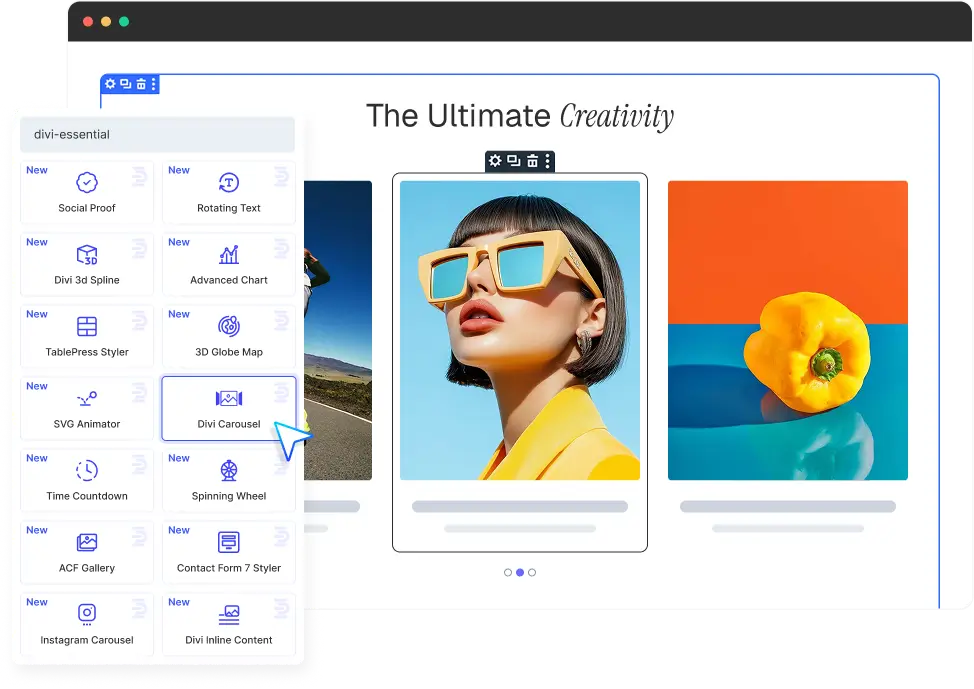Choose the Rotating Text module
974x689 pixels.
[228, 192]
